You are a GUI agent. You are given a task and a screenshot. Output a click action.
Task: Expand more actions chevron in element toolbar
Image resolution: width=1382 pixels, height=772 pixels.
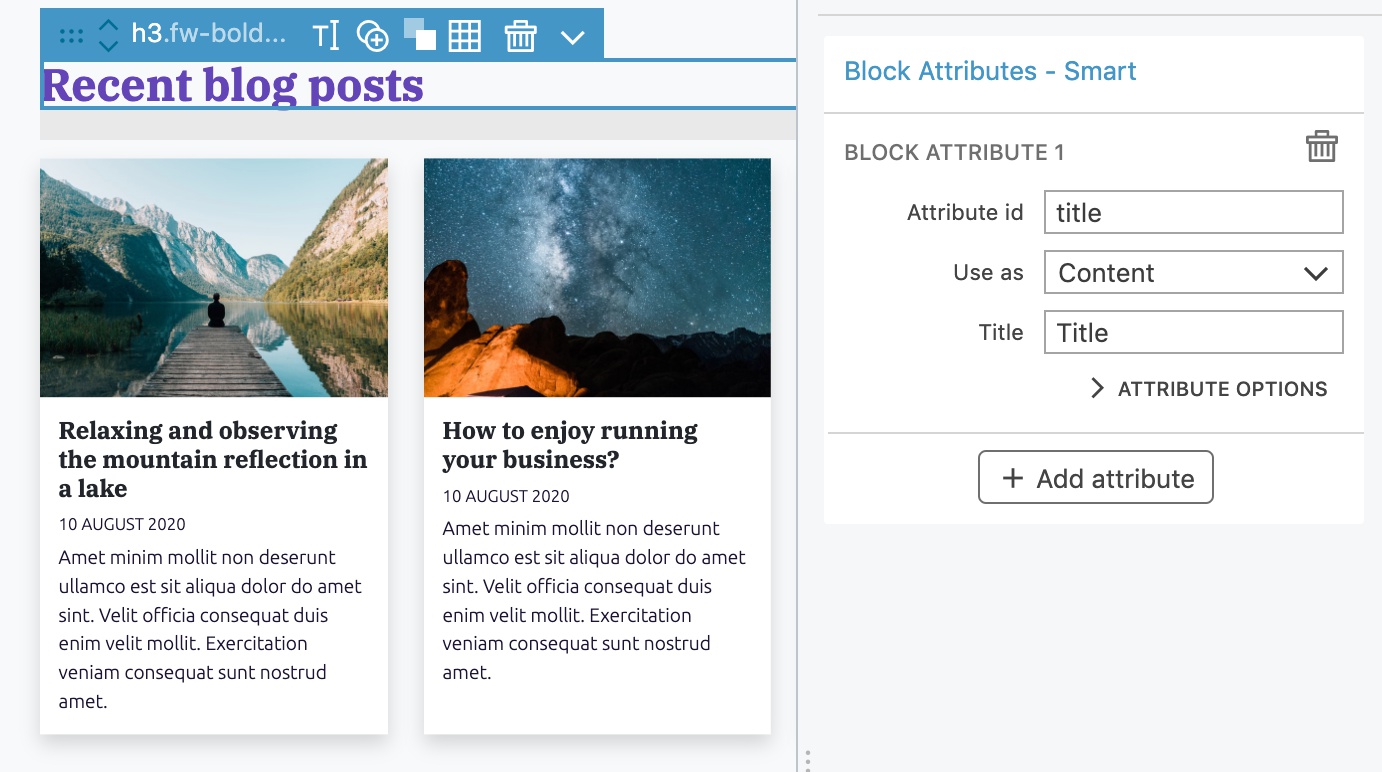point(572,37)
